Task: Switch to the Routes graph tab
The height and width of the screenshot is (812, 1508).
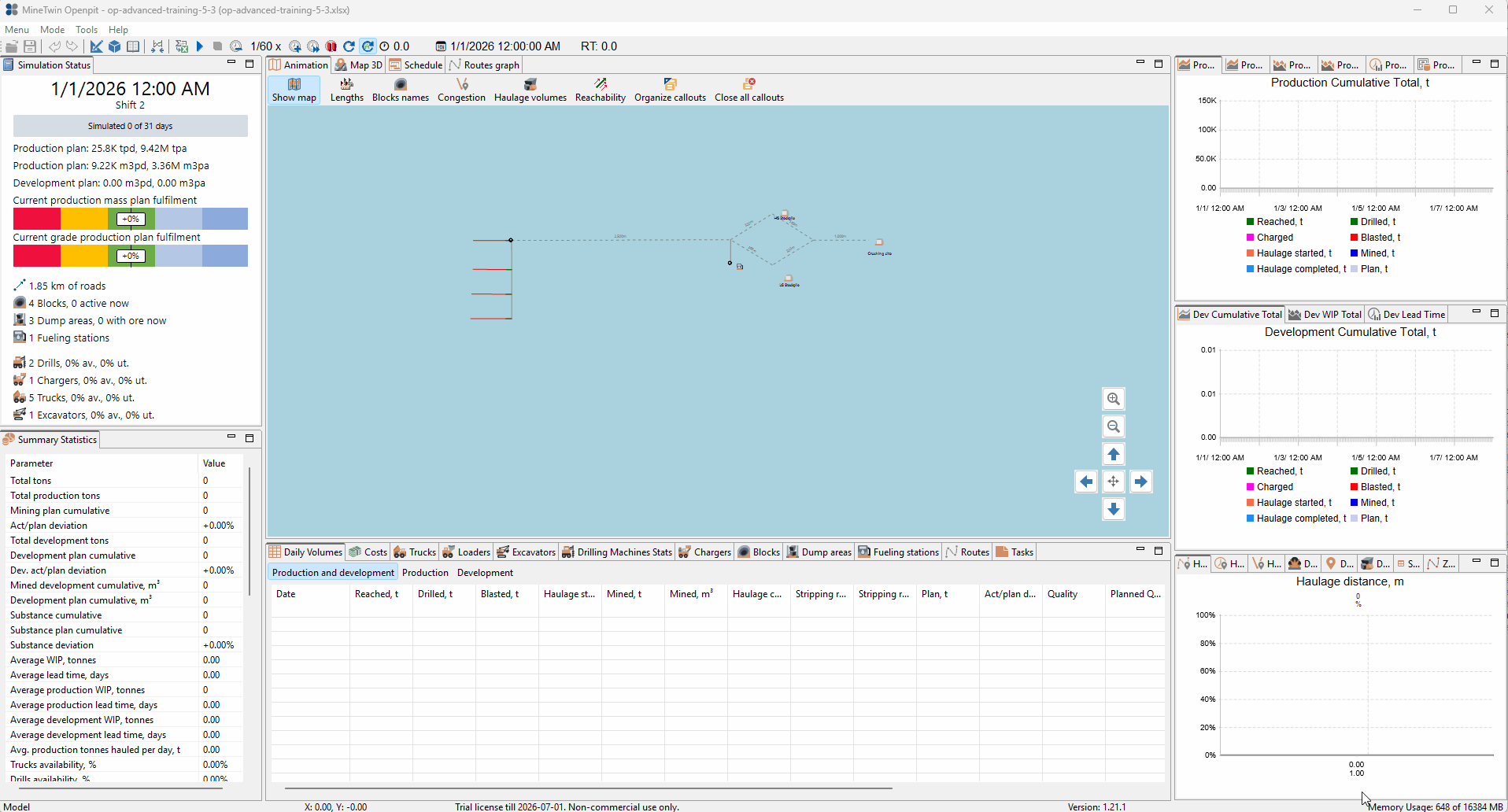Action: point(484,65)
